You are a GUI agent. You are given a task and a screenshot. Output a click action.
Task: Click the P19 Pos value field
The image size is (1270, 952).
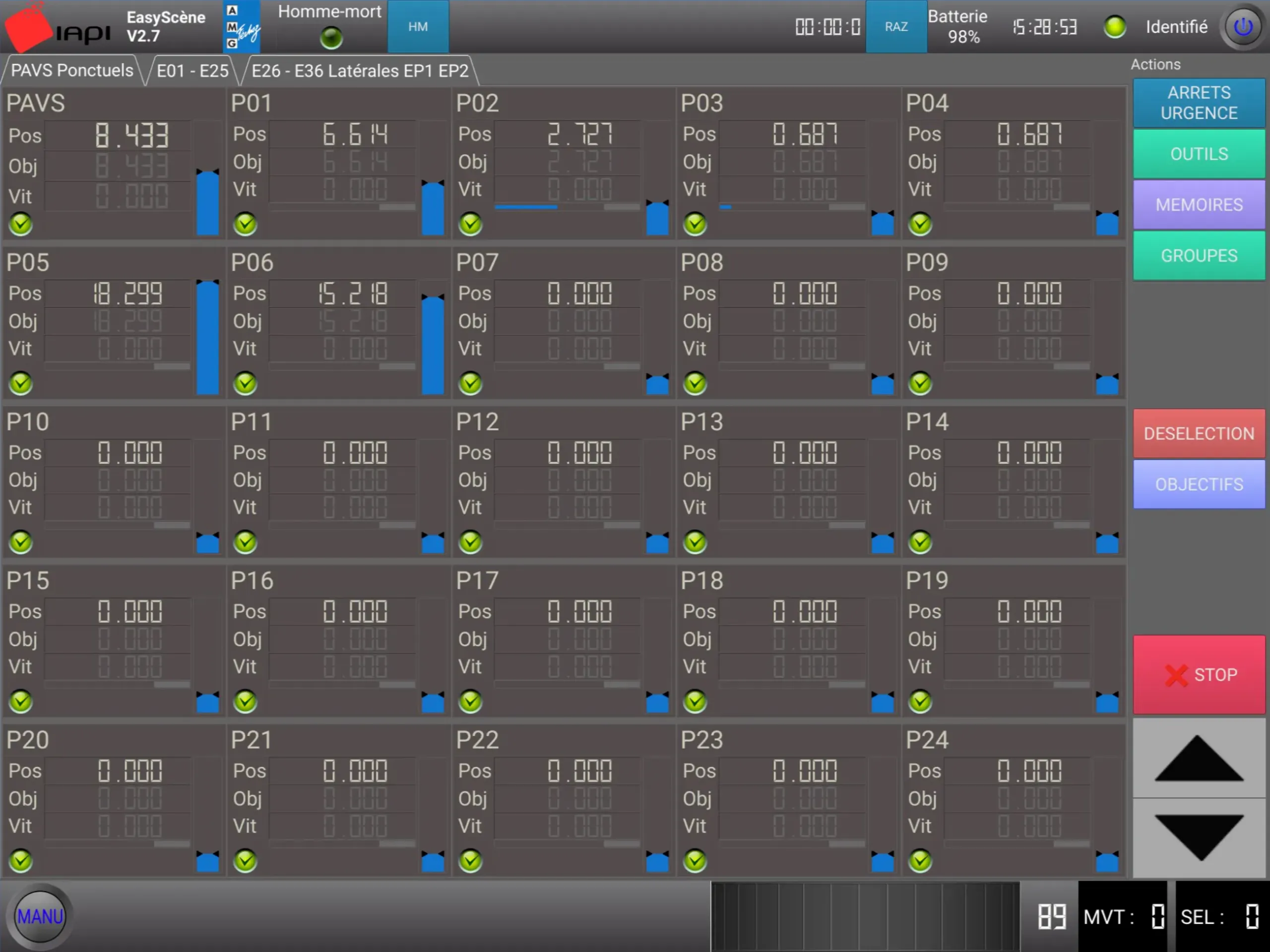pyautogui.click(x=1017, y=612)
